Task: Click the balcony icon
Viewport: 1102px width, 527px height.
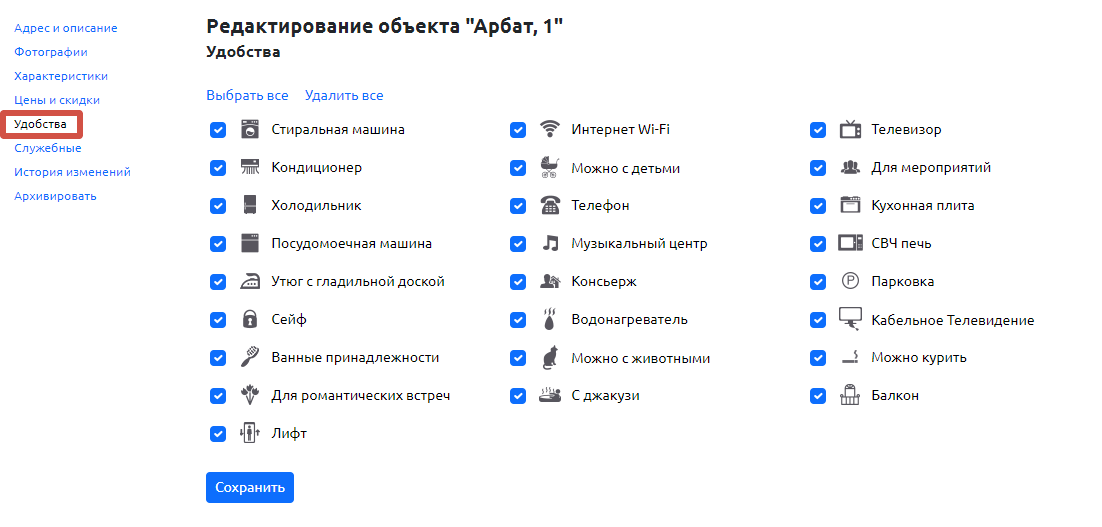Action: click(850, 396)
